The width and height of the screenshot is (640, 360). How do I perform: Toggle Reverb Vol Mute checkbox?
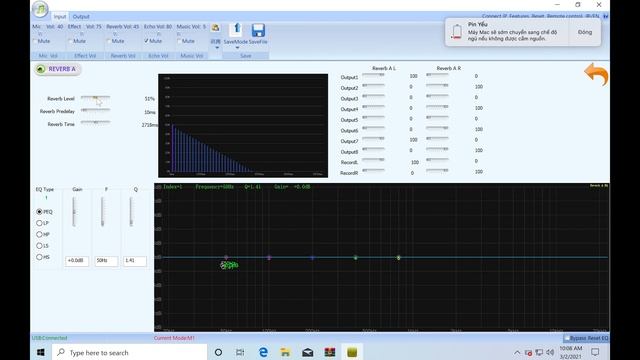pos(109,41)
